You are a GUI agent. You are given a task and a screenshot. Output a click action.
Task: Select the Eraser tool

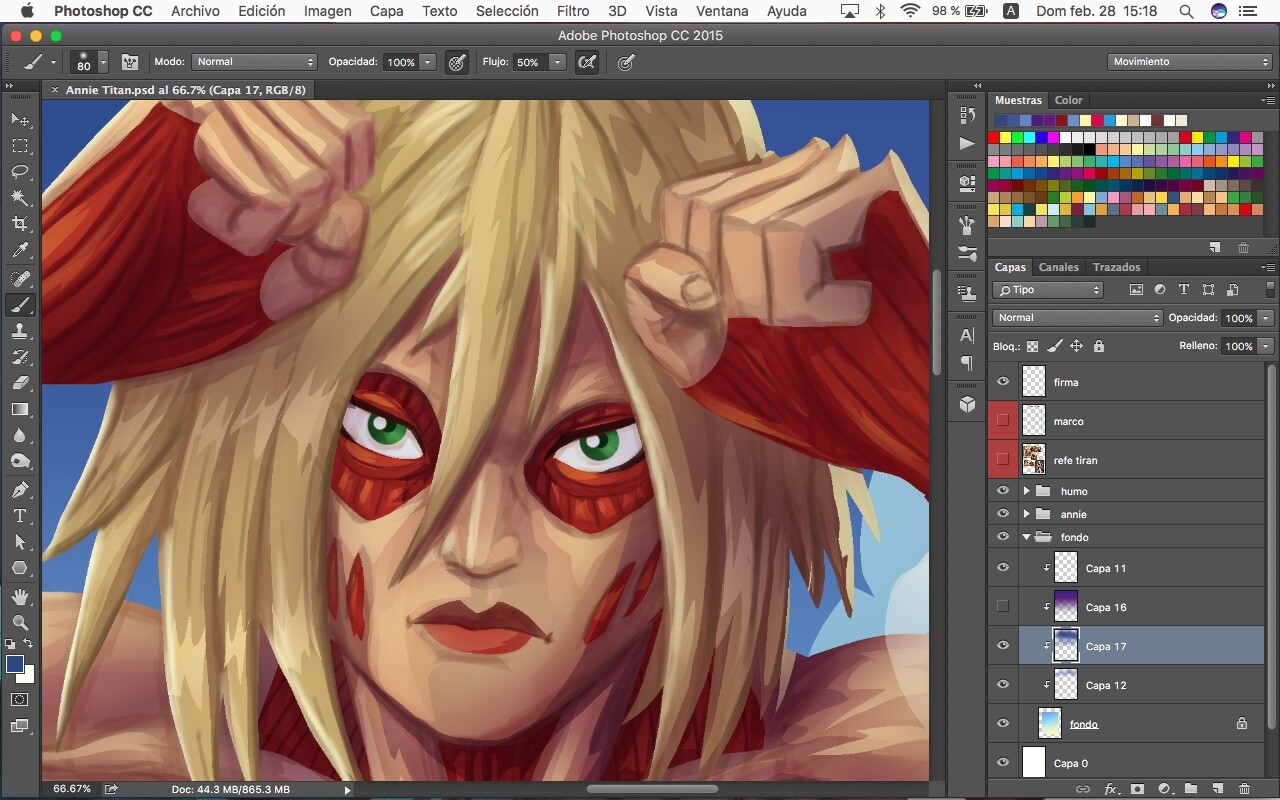tap(20, 383)
